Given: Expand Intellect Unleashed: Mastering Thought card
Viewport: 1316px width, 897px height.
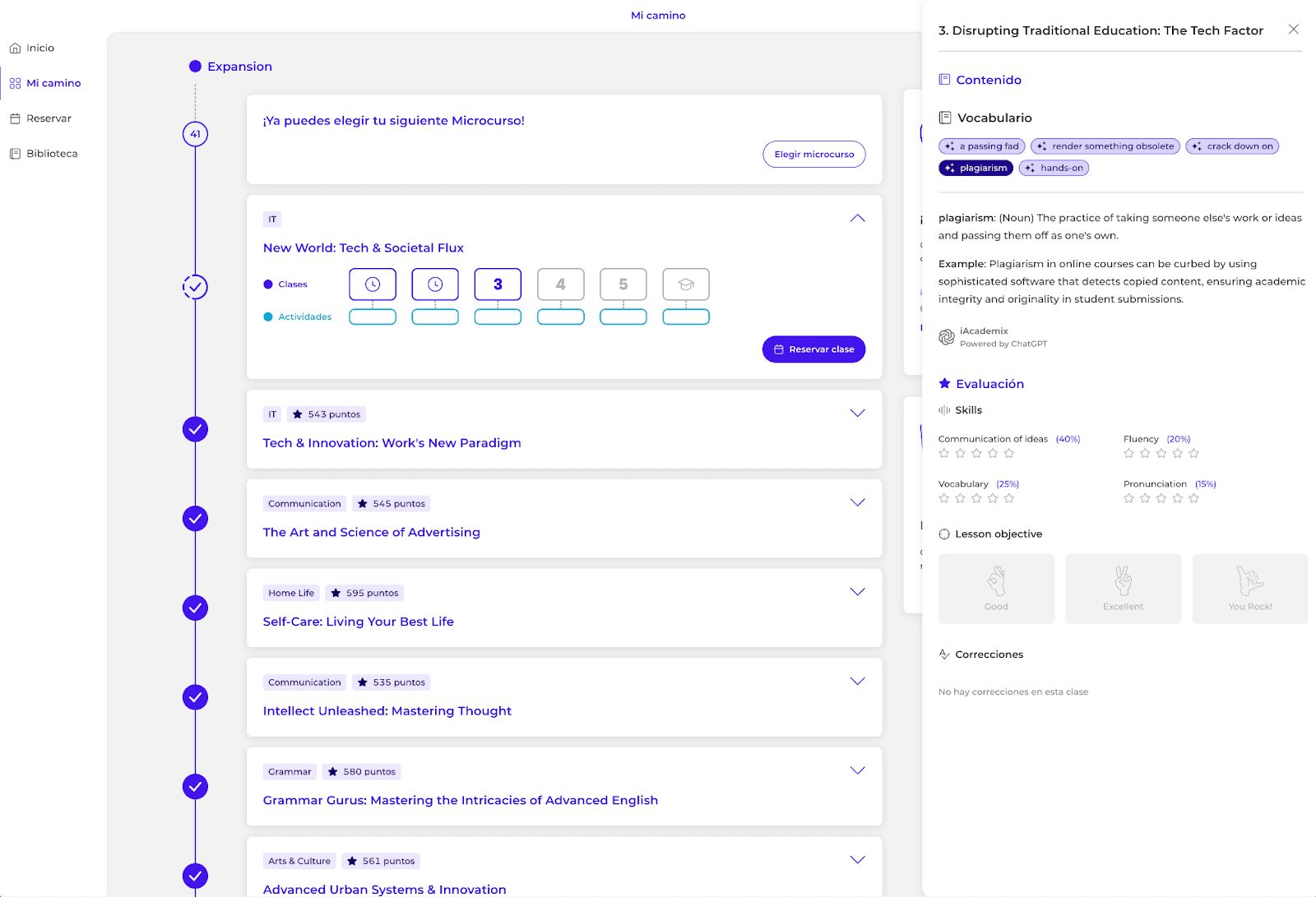Looking at the screenshot, I should [857, 682].
